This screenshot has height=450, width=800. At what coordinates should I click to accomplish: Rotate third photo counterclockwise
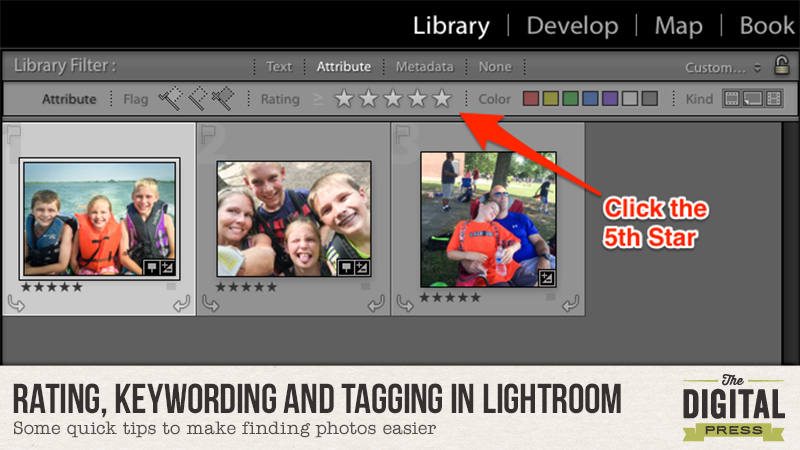[x=405, y=304]
